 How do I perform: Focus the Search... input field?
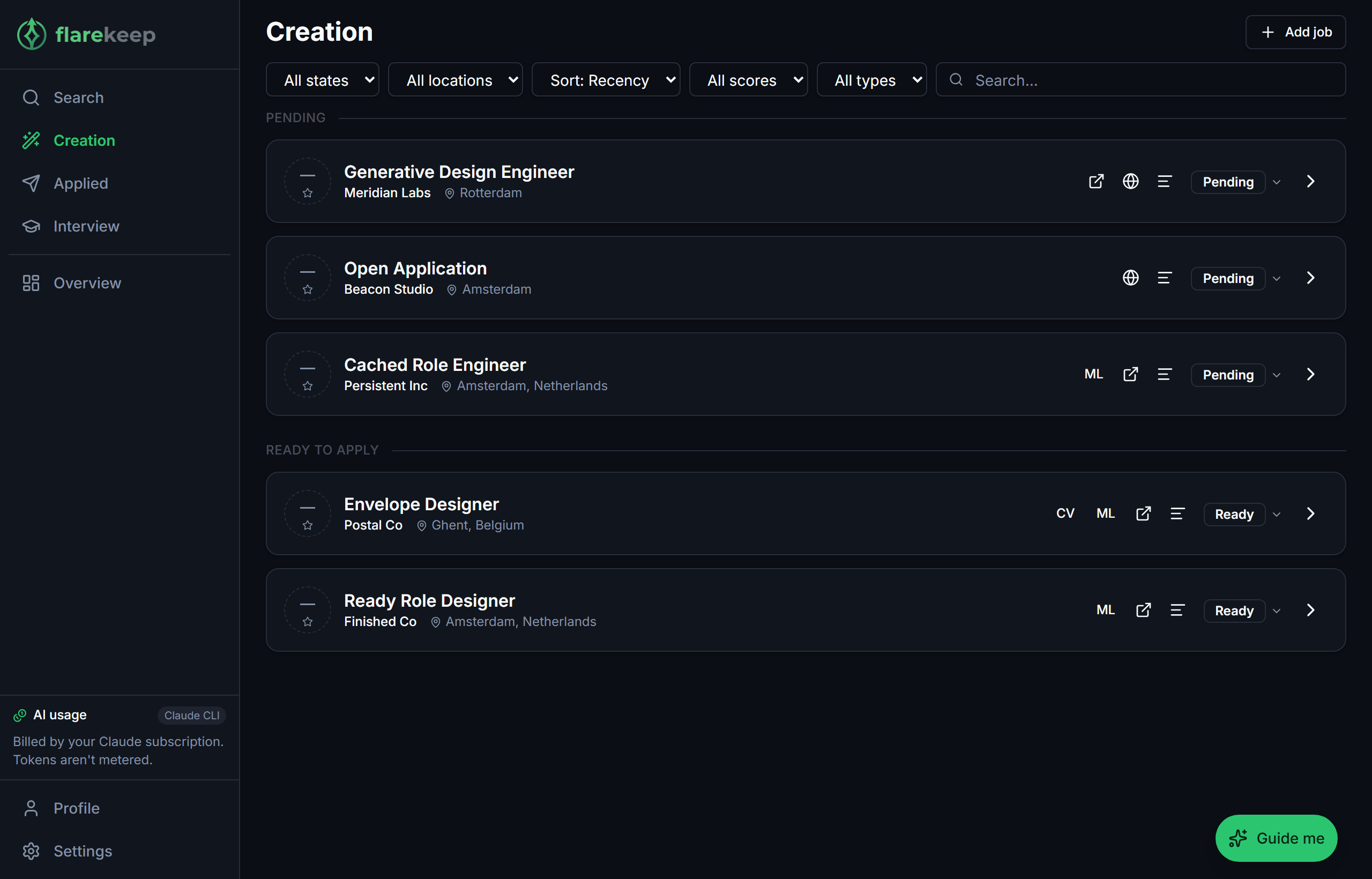(1141, 80)
